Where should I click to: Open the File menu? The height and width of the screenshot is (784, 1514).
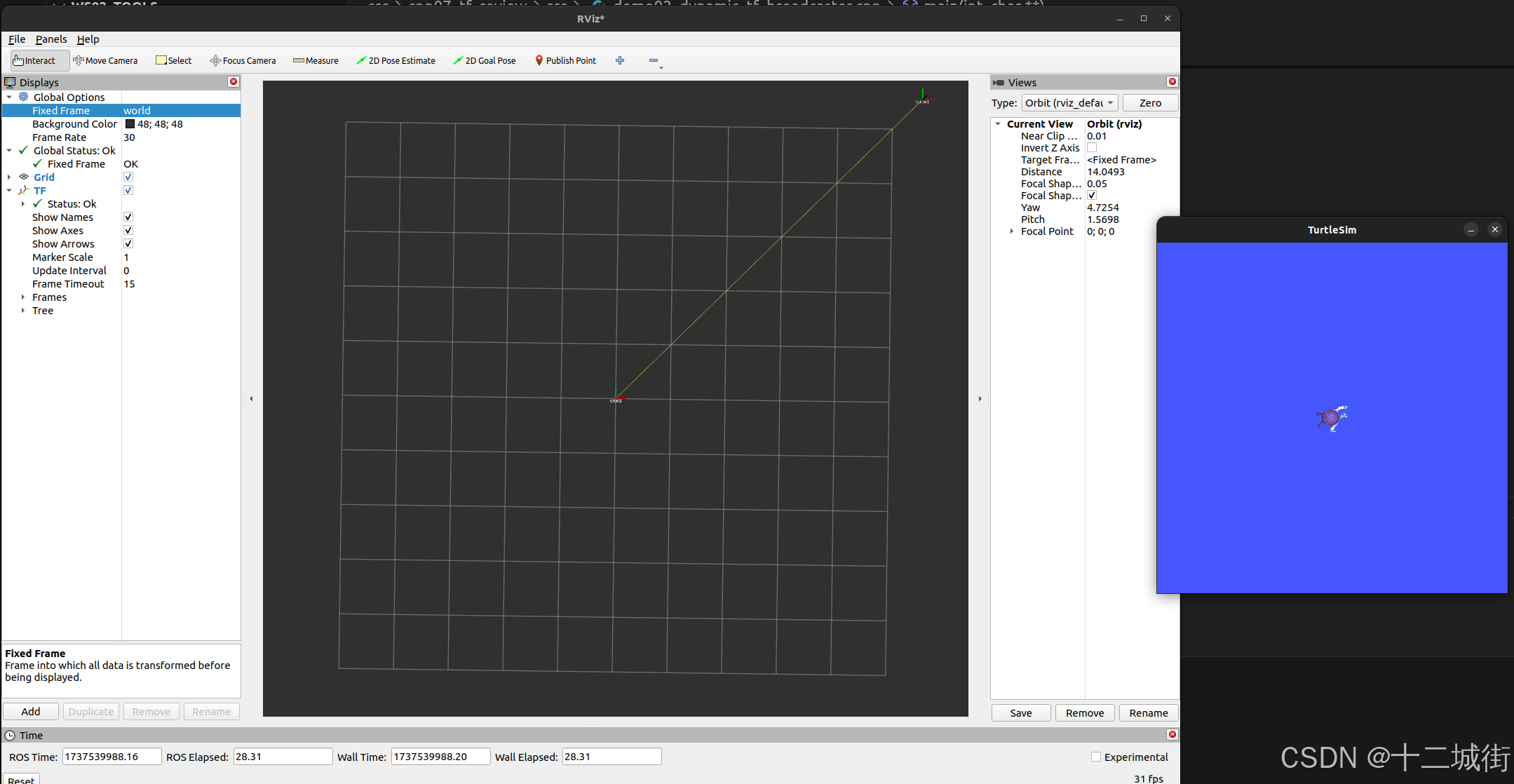17,39
